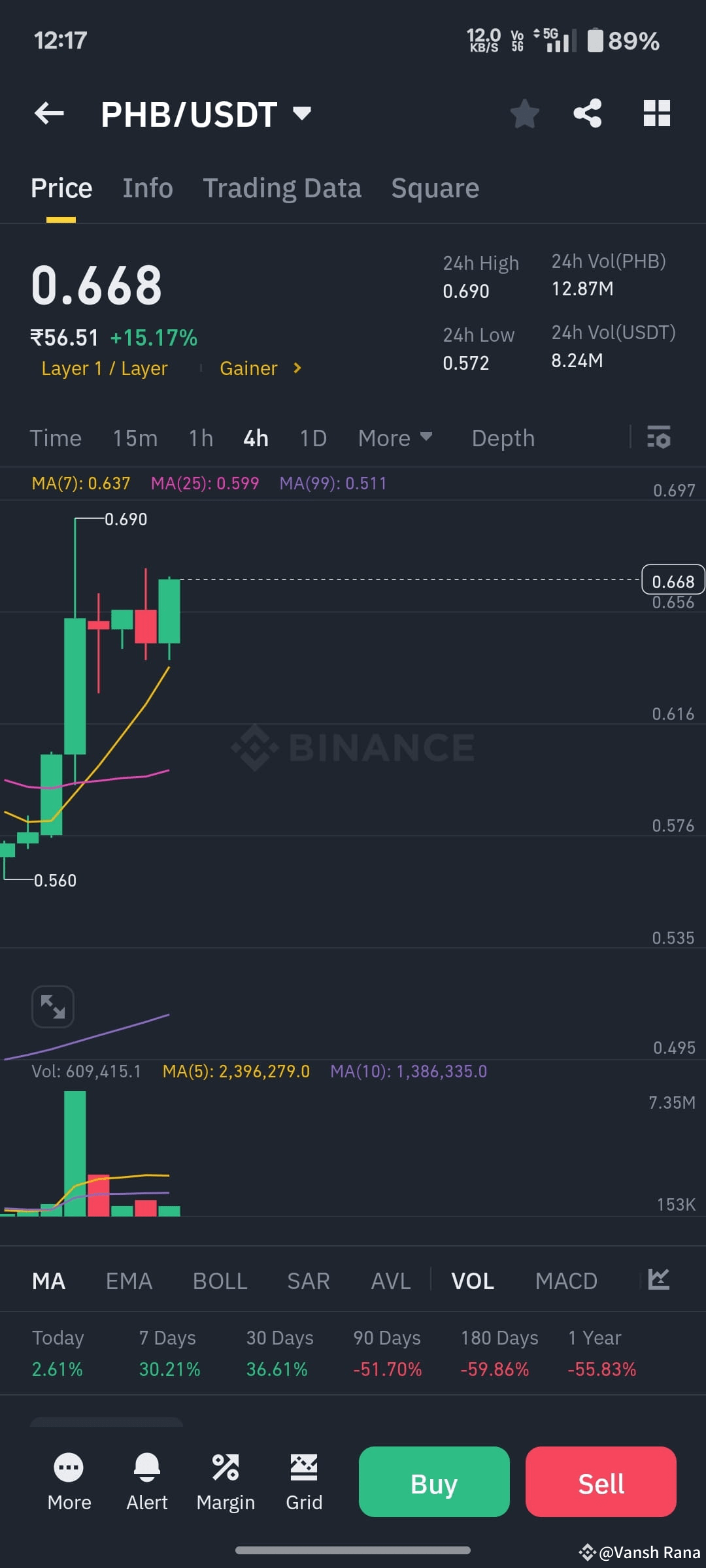Expand chart to fullscreen with arrows icon
Screen dimensions: 706x1568
(53, 1006)
